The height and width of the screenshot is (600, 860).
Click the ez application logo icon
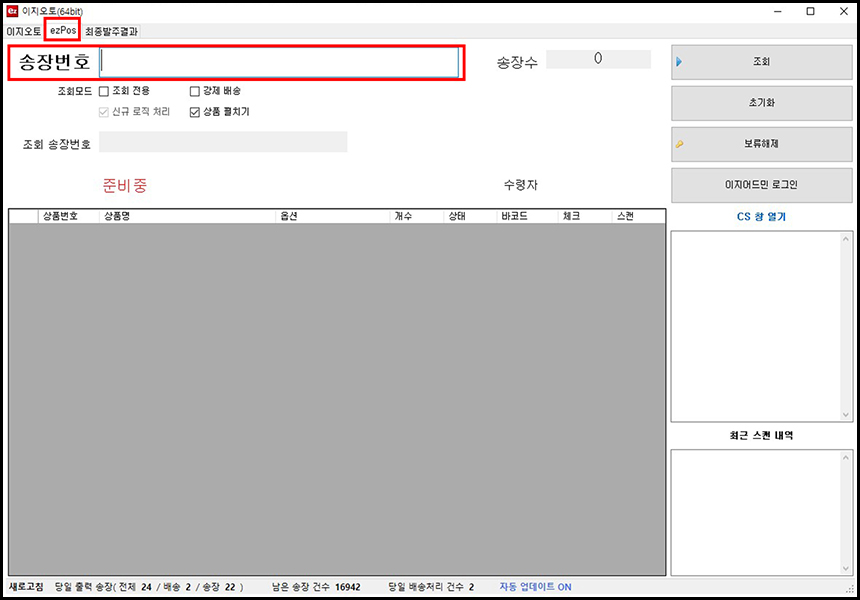point(12,11)
